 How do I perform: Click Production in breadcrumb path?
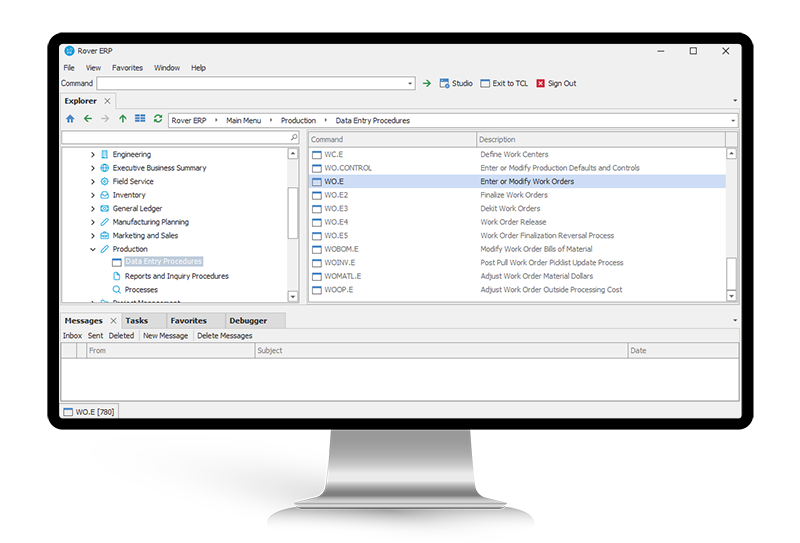coord(298,121)
